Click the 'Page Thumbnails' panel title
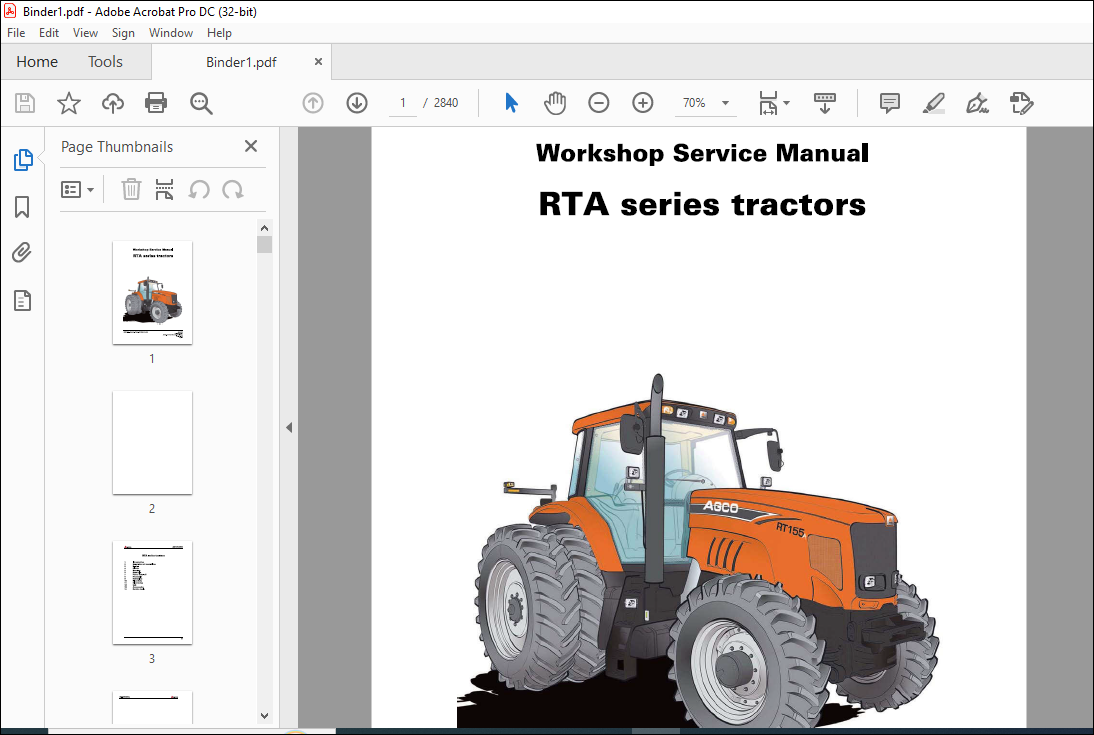1094x735 pixels. pos(117,147)
